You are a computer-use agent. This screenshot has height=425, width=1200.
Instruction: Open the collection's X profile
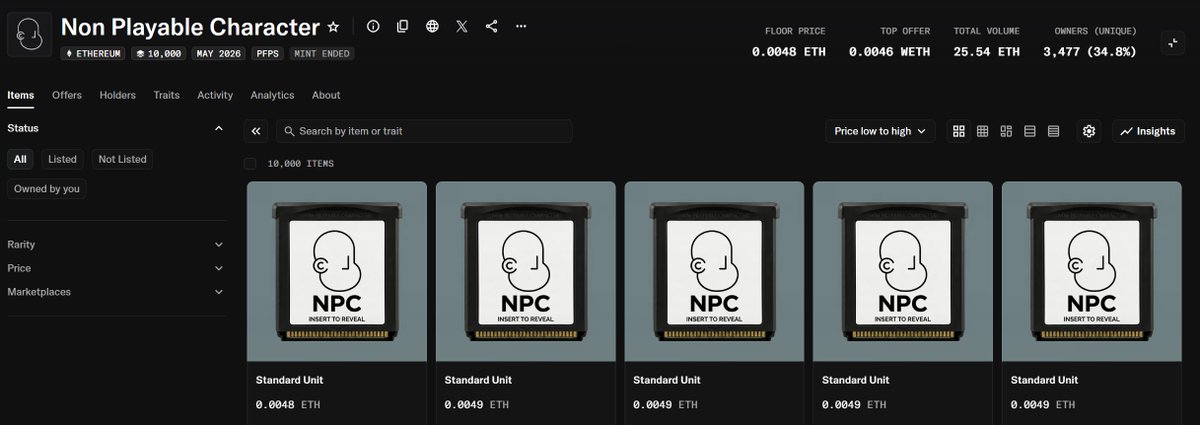(461, 26)
